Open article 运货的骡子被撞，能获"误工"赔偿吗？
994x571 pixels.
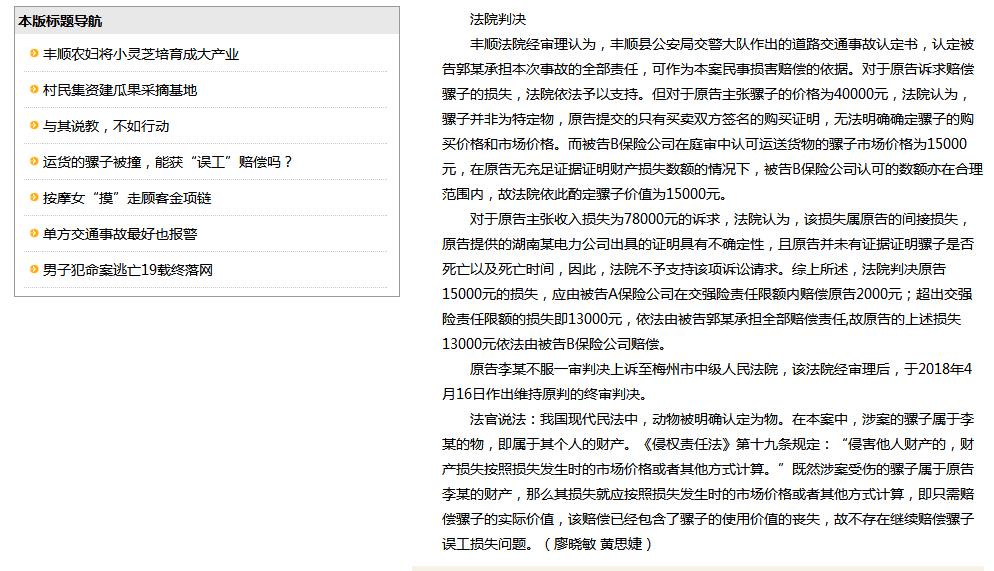[167, 162]
